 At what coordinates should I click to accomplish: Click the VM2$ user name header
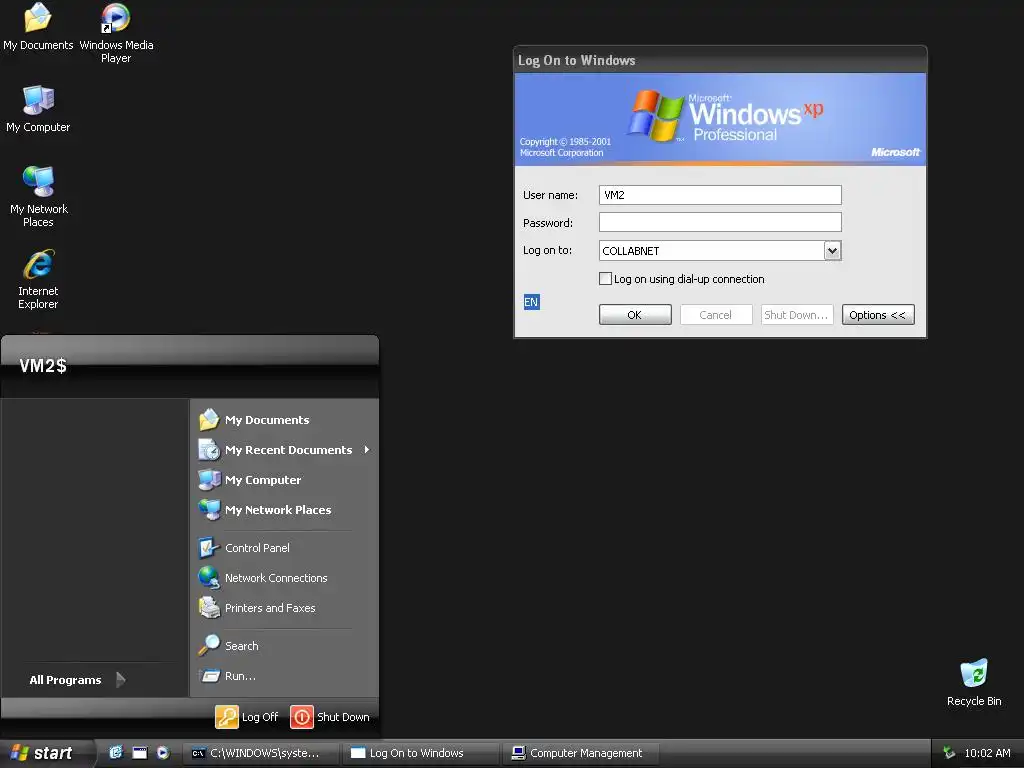tap(43, 366)
